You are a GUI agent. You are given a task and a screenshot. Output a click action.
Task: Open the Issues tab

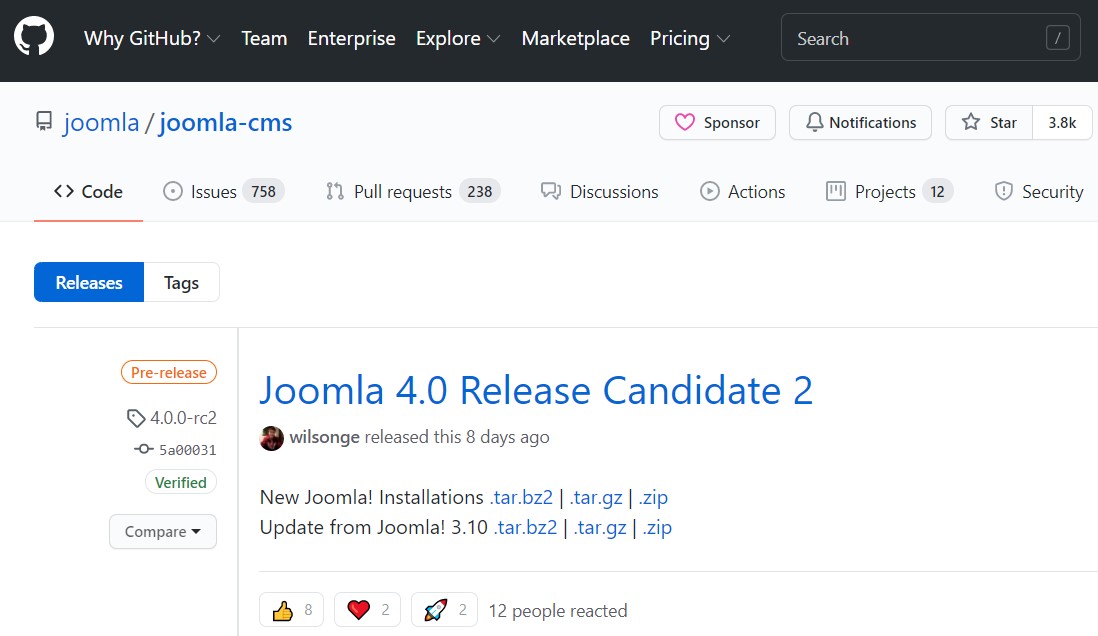(223, 192)
